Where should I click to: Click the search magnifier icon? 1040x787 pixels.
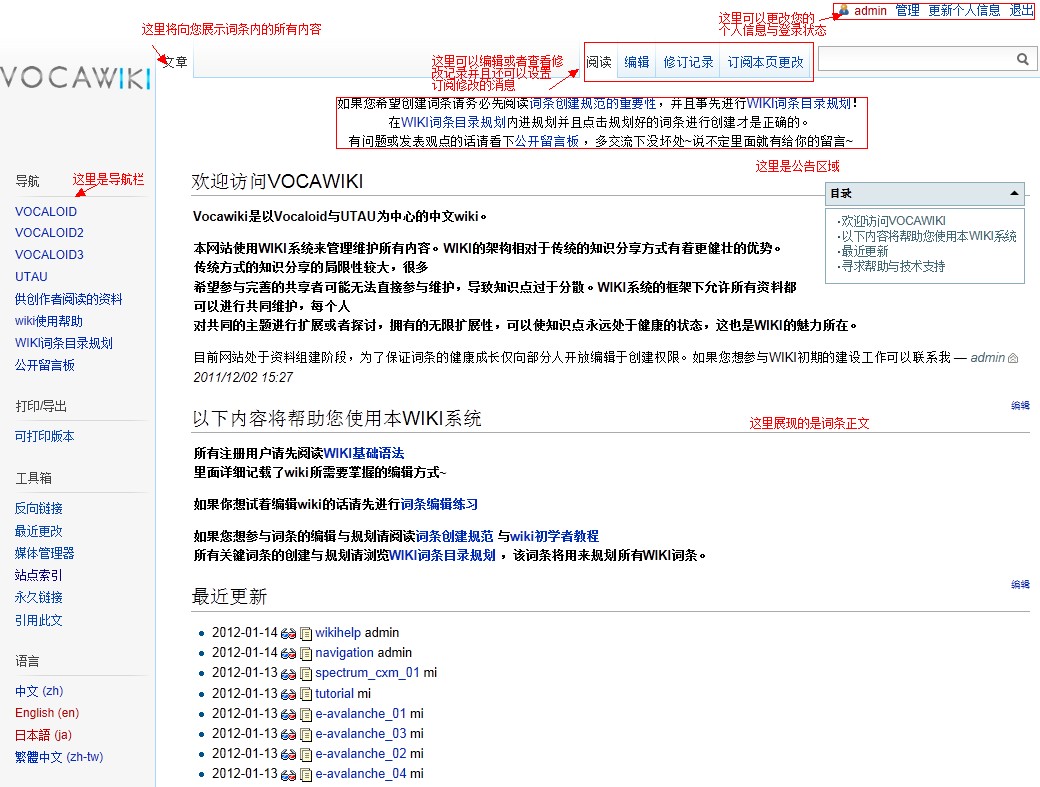(x=1023, y=59)
